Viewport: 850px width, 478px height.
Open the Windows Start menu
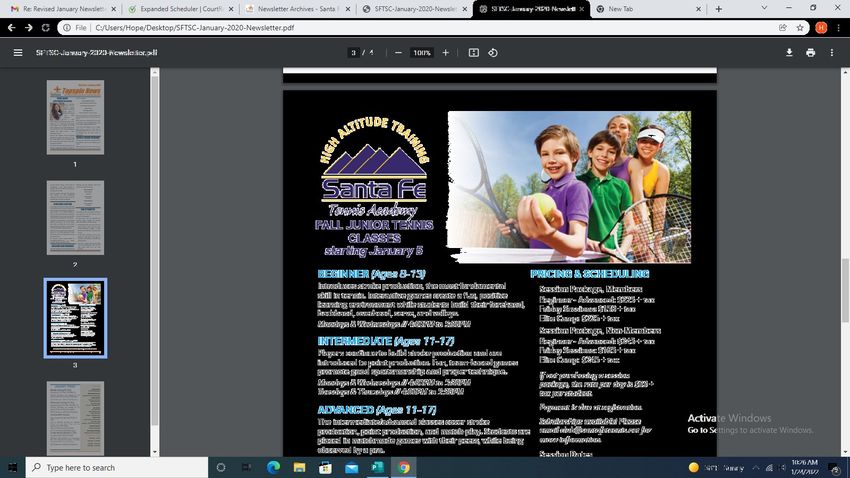point(12,467)
